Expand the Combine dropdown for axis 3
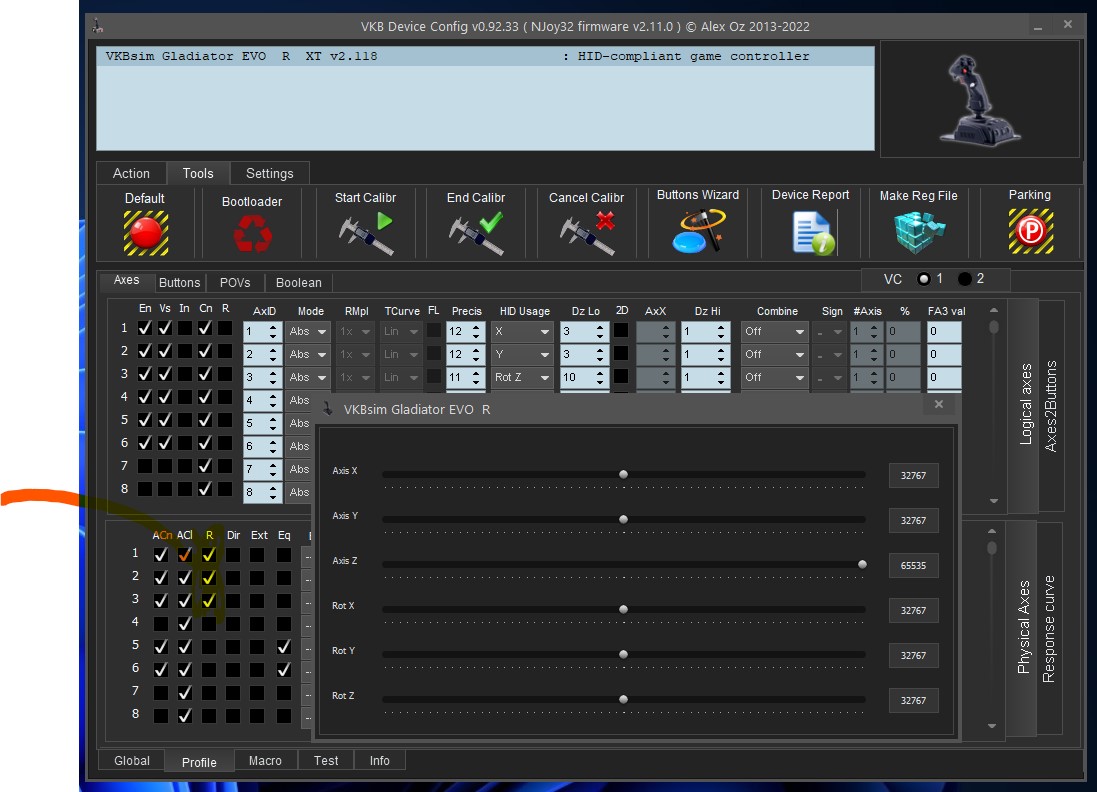 point(774,378)
